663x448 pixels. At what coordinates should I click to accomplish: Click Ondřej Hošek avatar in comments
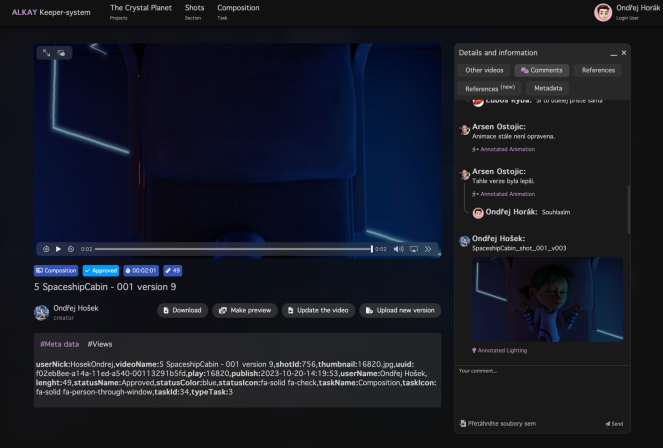coord(464,241)
